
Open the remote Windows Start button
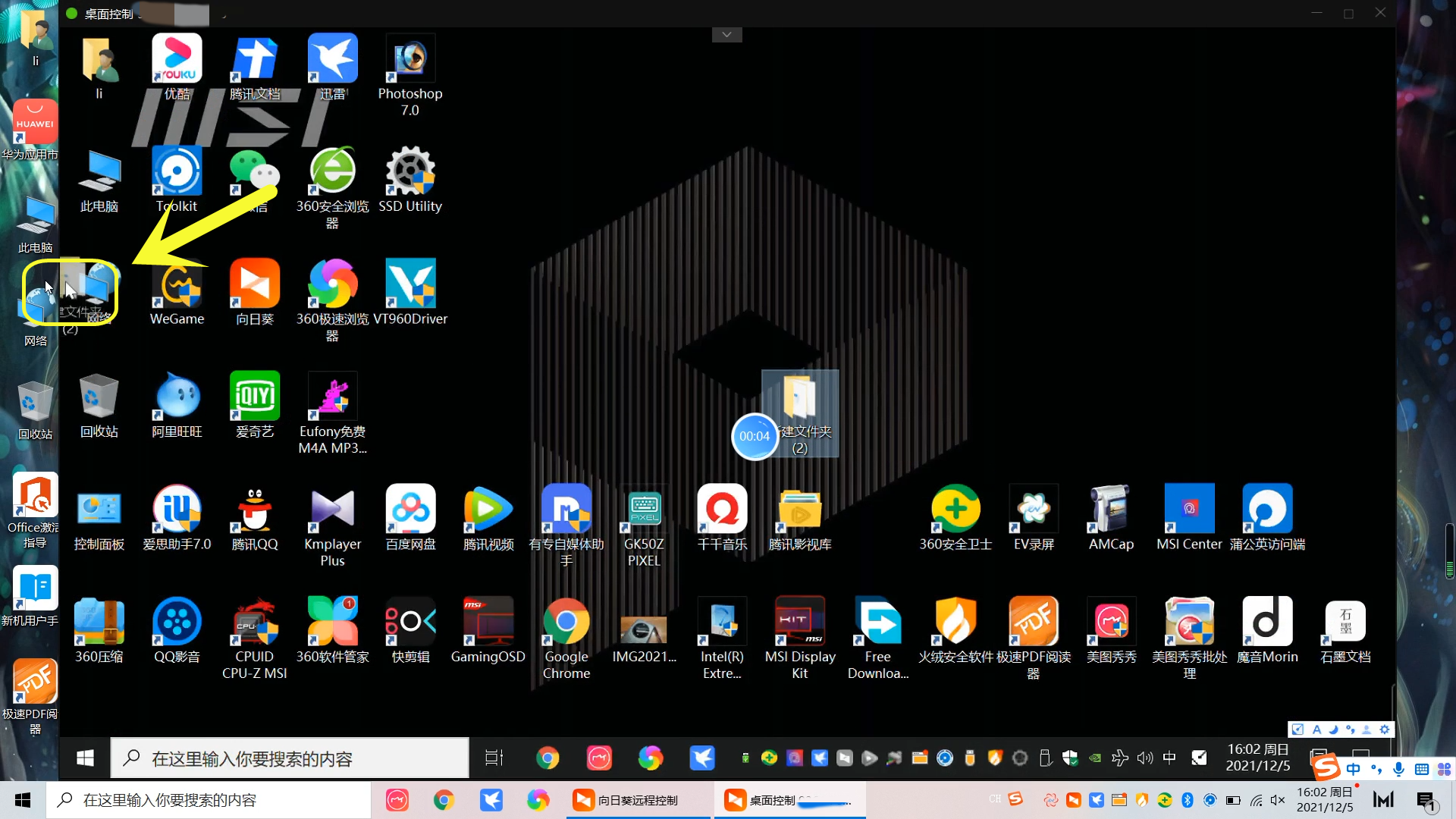[x=85, y=758]
